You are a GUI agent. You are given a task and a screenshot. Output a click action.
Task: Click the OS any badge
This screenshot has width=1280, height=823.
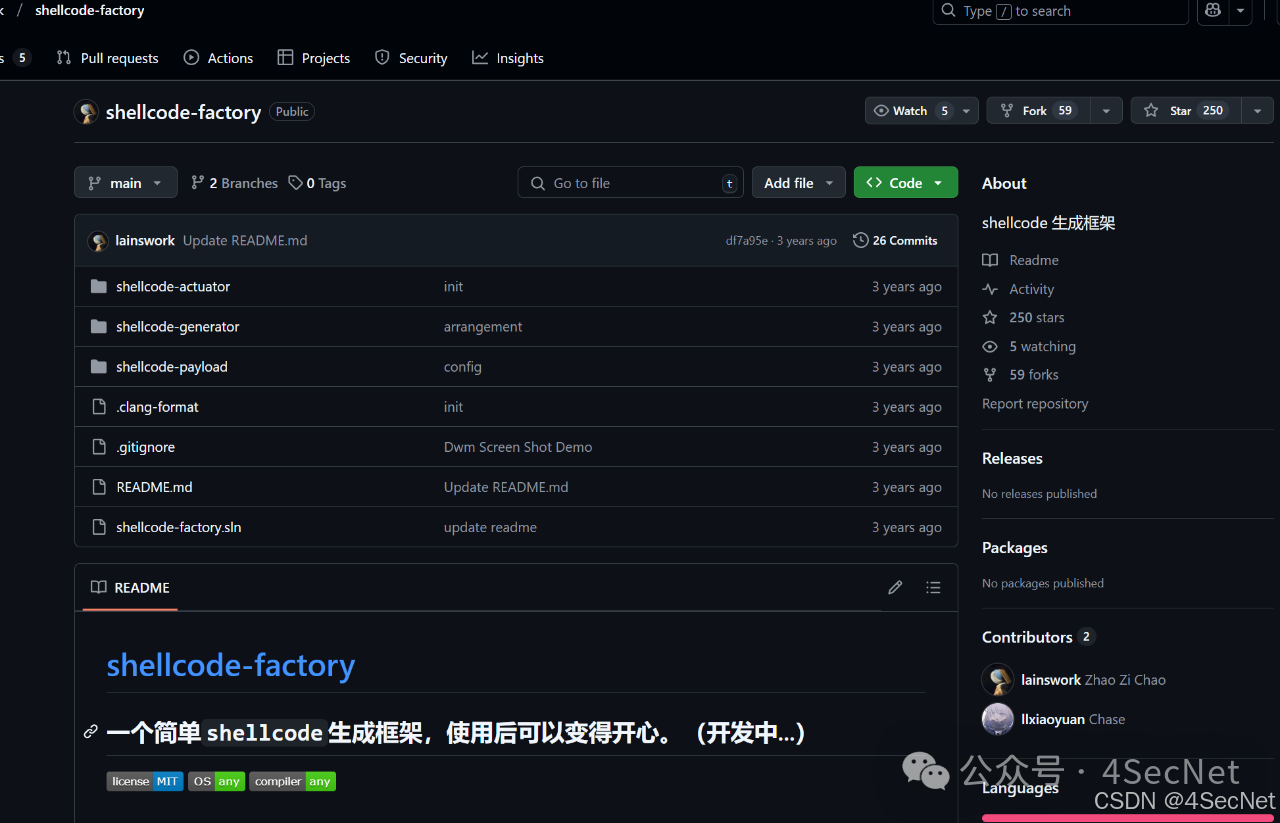coord(216,781)
